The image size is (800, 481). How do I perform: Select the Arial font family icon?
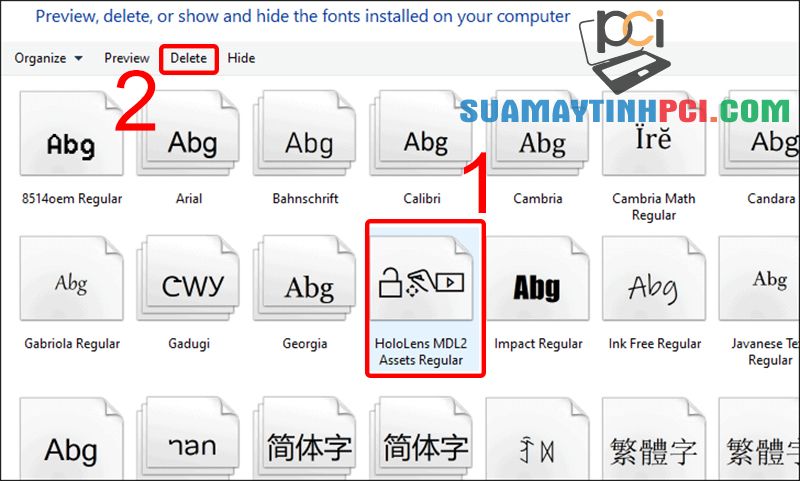[188, 134]
